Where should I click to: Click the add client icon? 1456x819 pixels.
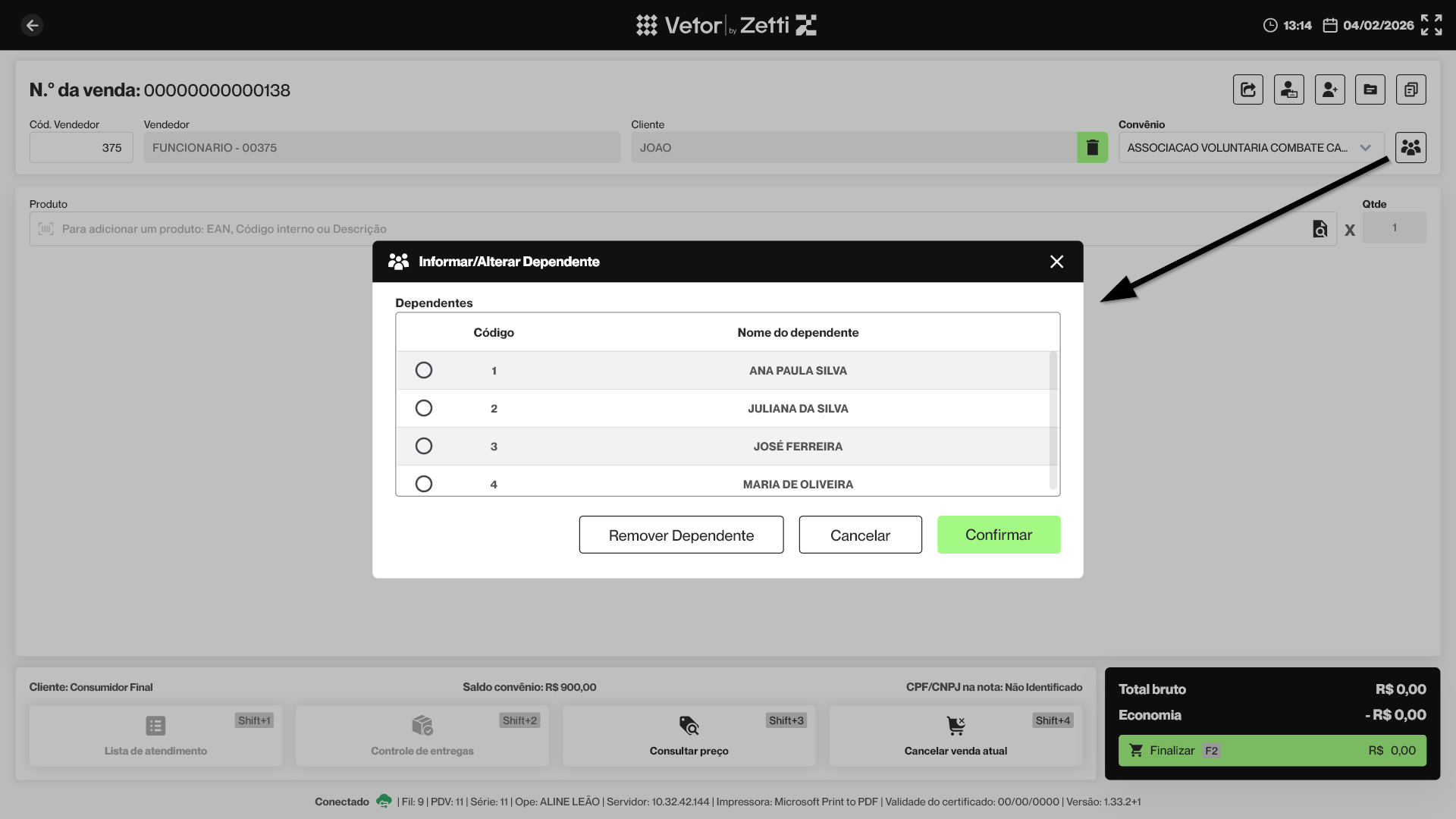(x=1329, y=89)
